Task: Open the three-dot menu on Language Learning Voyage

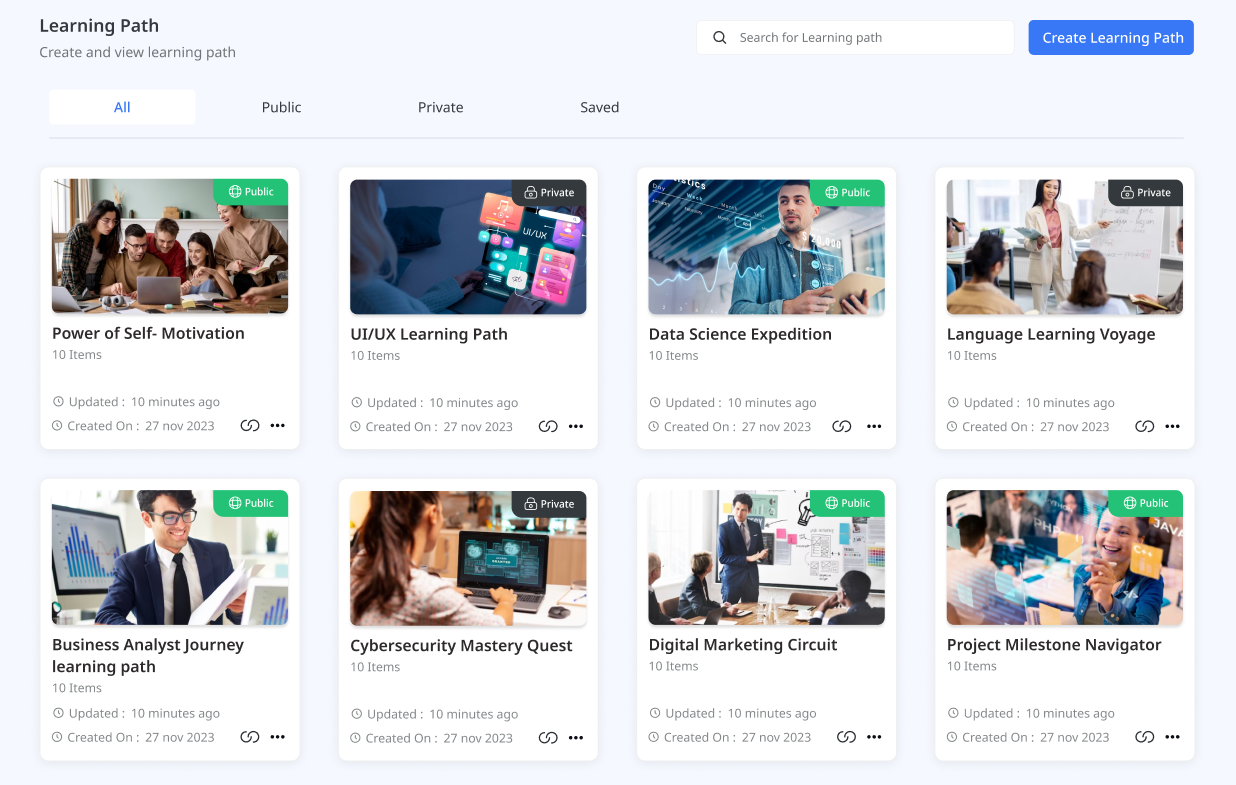Action: point(1172,426)
